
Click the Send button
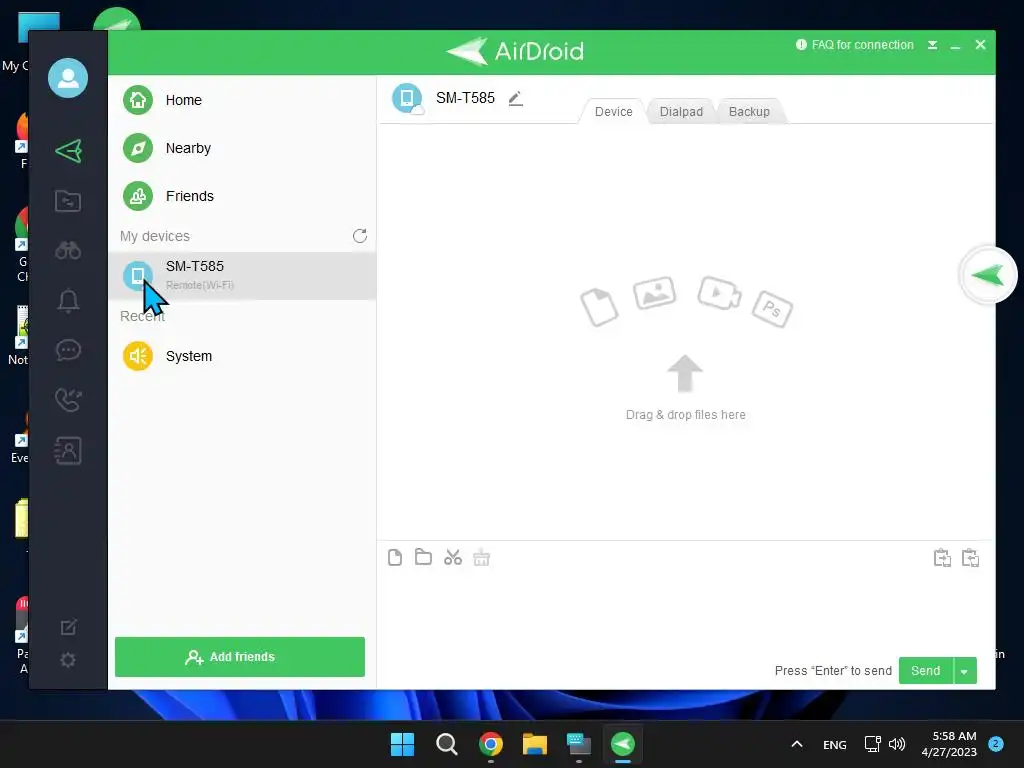925,671
